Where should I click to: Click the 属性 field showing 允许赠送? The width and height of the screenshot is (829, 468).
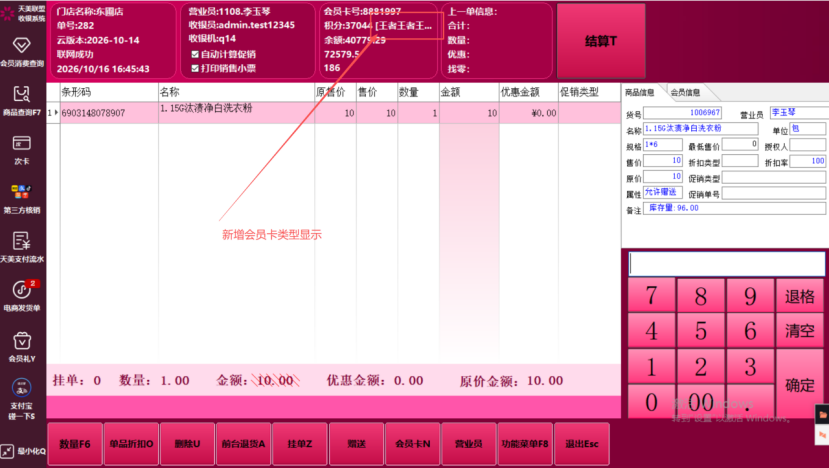coord(663,192)
